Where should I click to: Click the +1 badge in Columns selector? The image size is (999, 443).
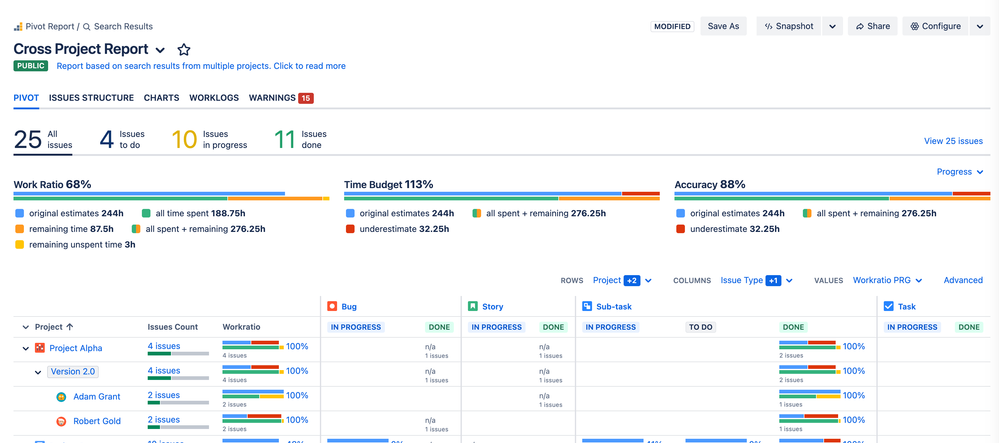coord(773,280)
